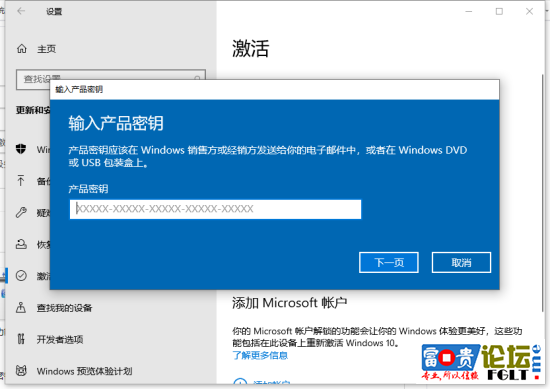Viewport: 550px width, 389px height.
Task: Click the Windows Insider cat icon
Action: [21, 370]
